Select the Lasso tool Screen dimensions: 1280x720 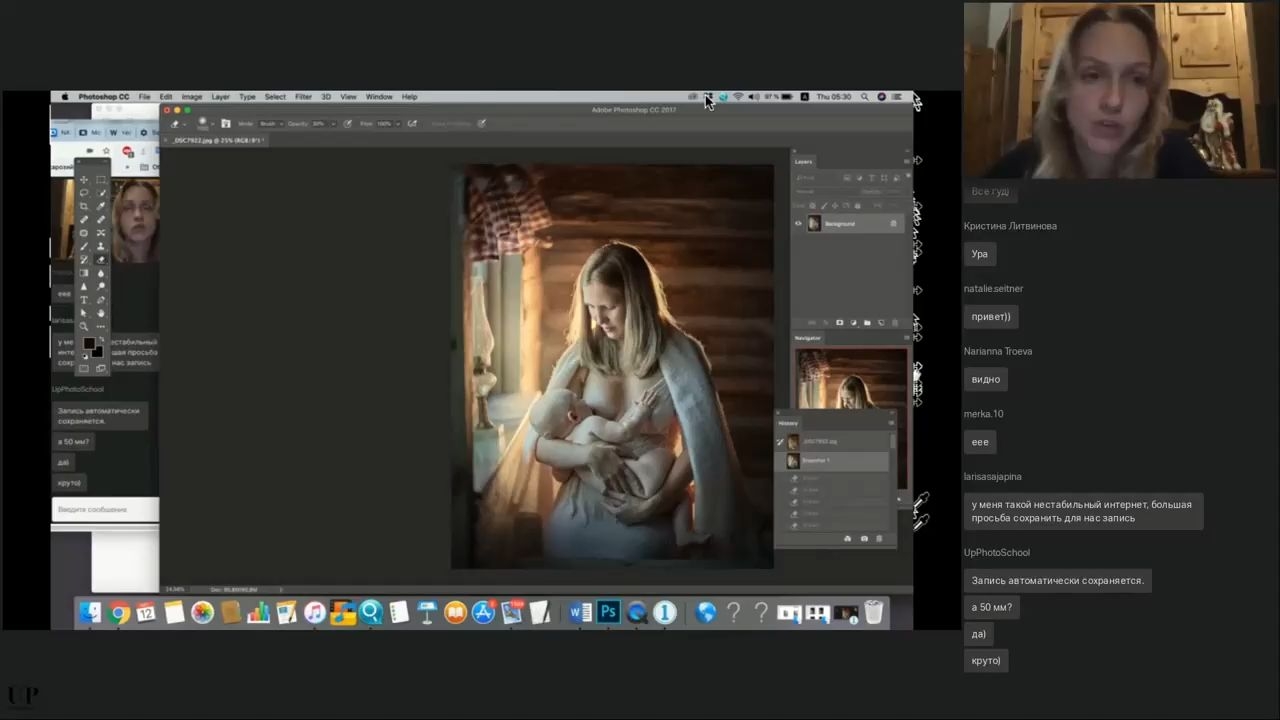pos(84,193)
